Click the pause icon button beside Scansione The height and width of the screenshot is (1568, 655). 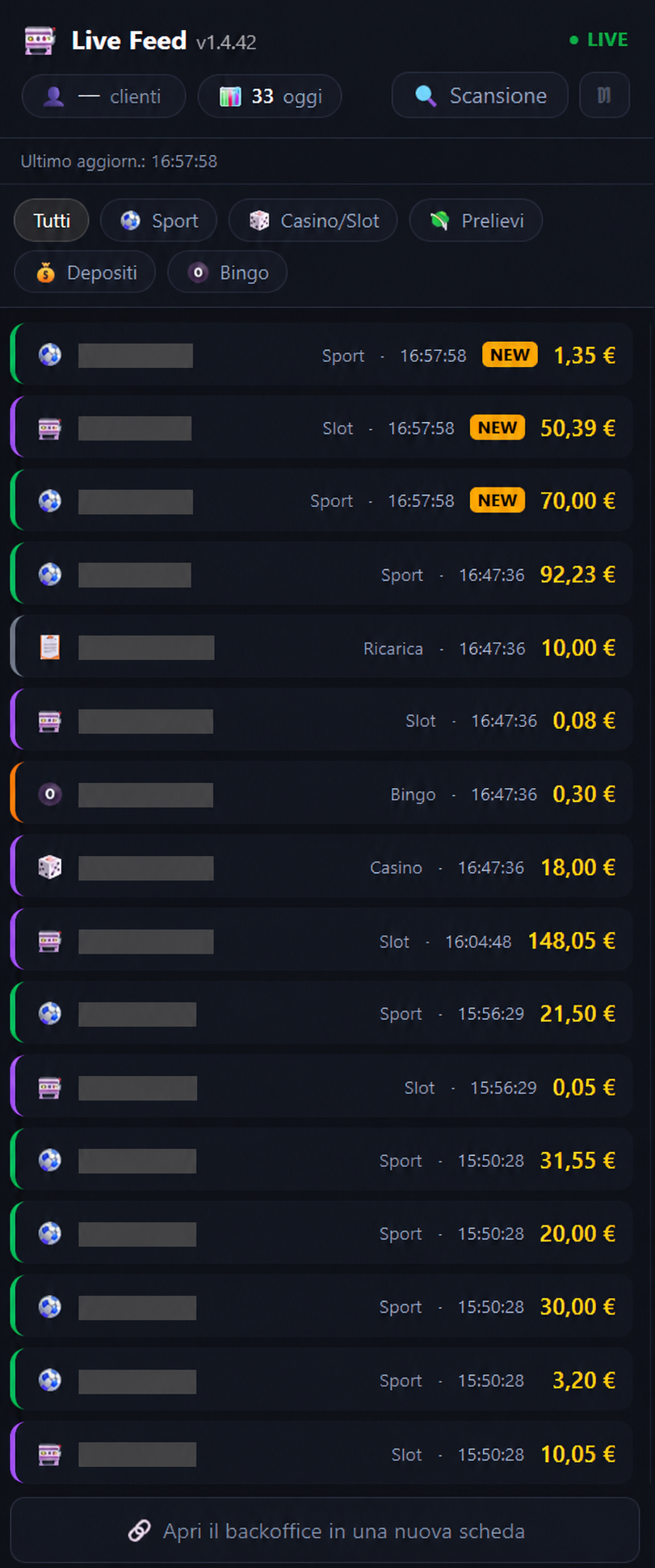click(604, 95)
